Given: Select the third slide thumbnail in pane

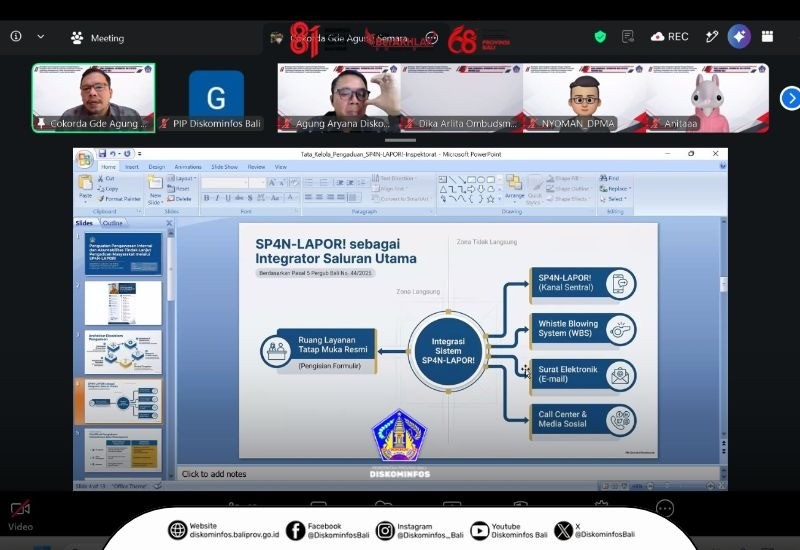Looking at the screenshot, I should pos(123,352).
